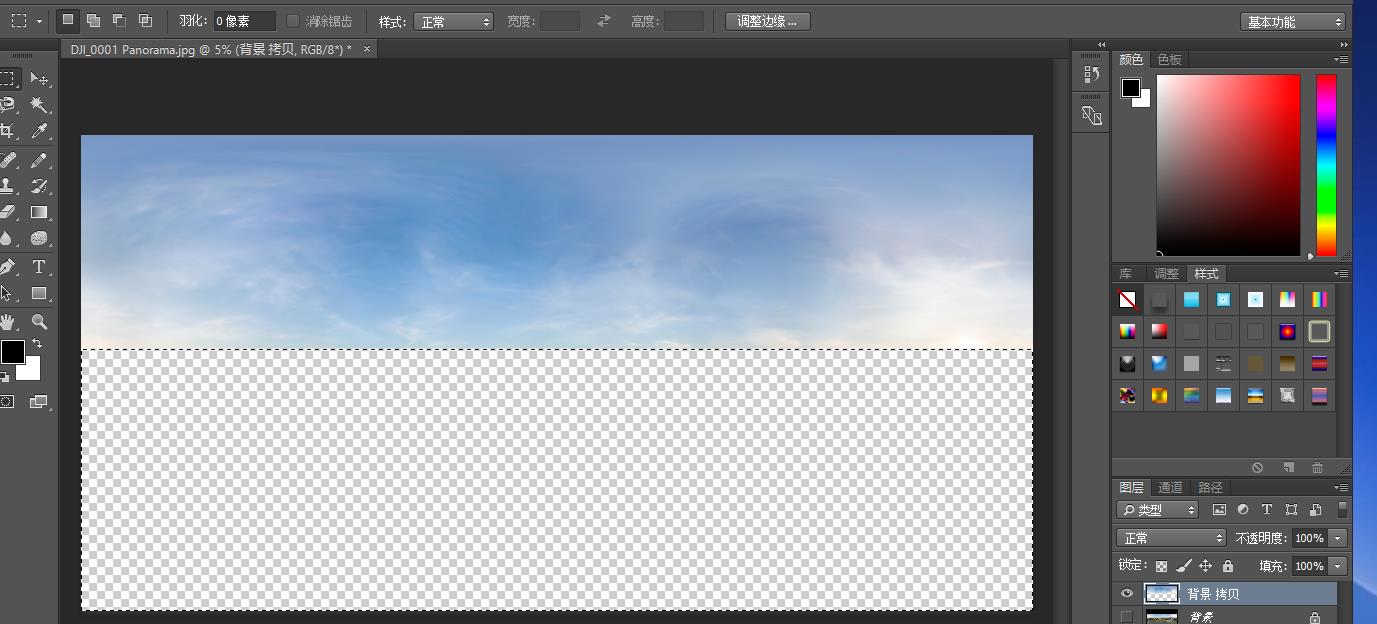Select the Hand tool

(8, 322)
